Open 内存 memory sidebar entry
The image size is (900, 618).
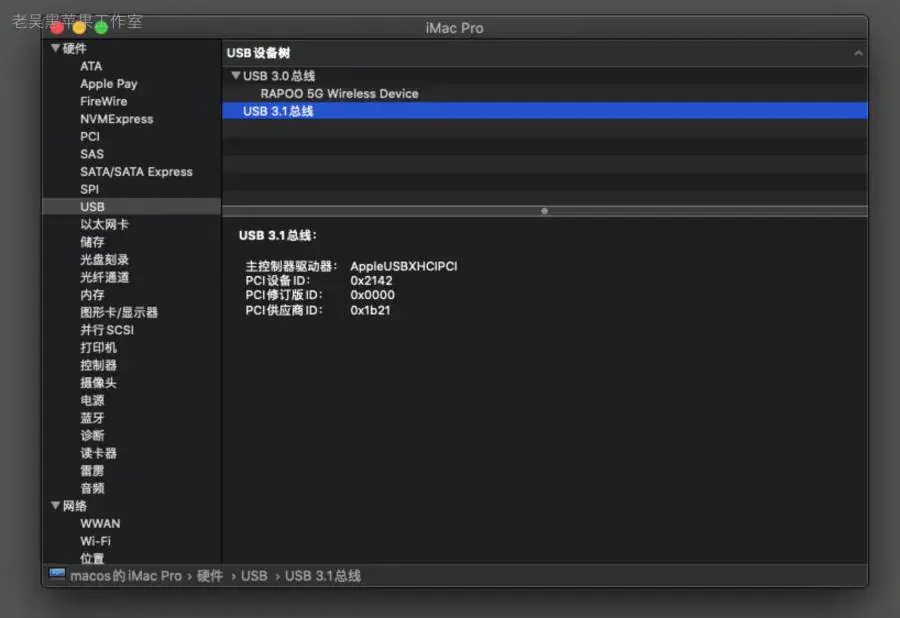pyautogui.click(x=92, y=295)
